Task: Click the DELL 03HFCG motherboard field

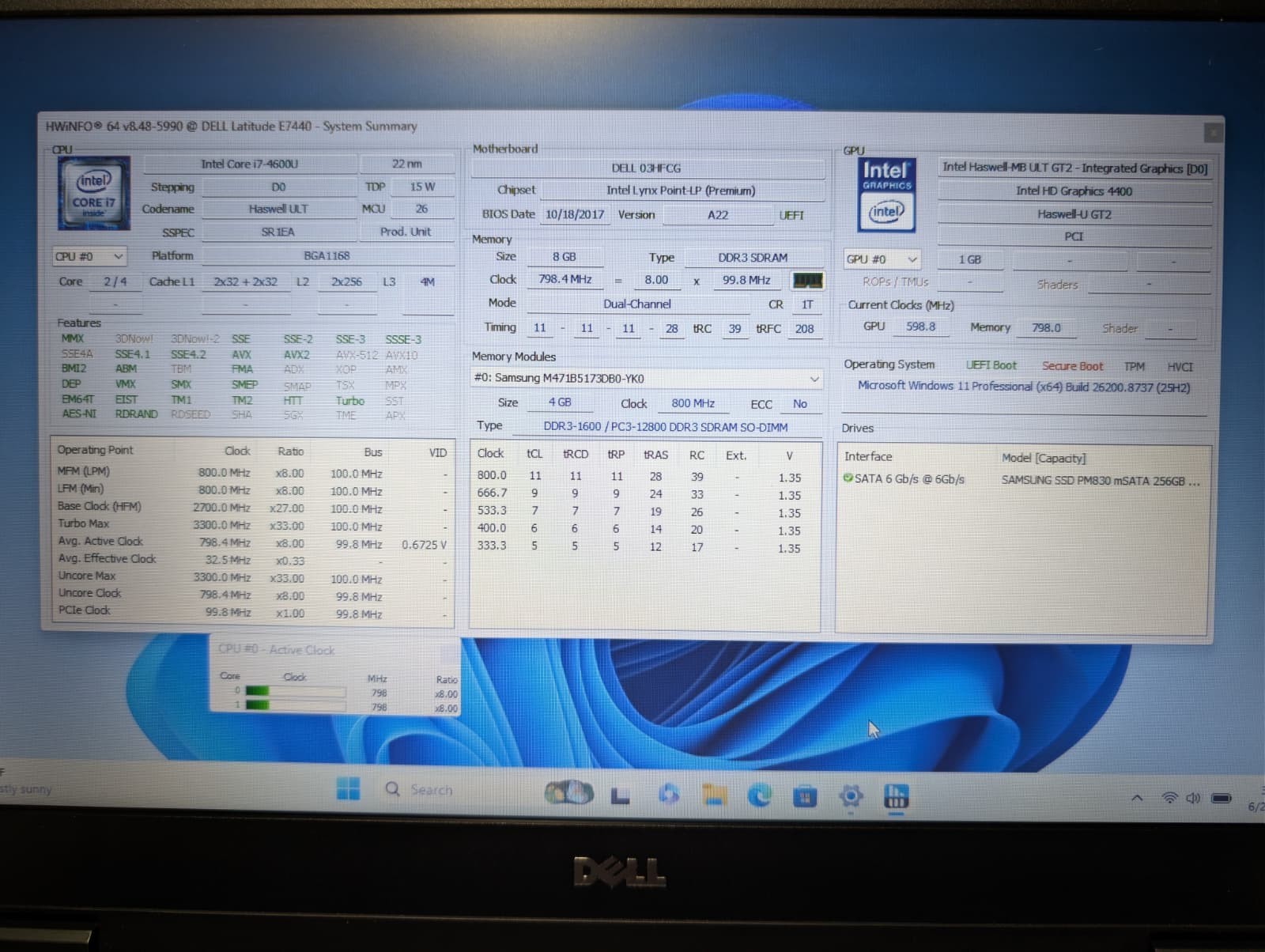Action: (x=647, y=168)
